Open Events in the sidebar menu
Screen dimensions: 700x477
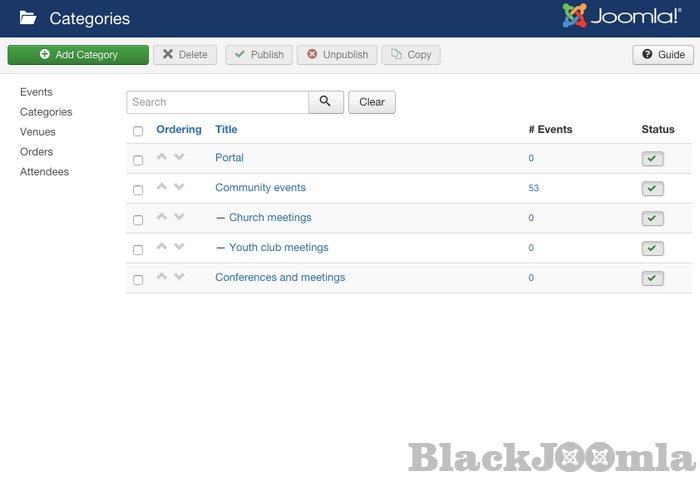tap(36, 92)
